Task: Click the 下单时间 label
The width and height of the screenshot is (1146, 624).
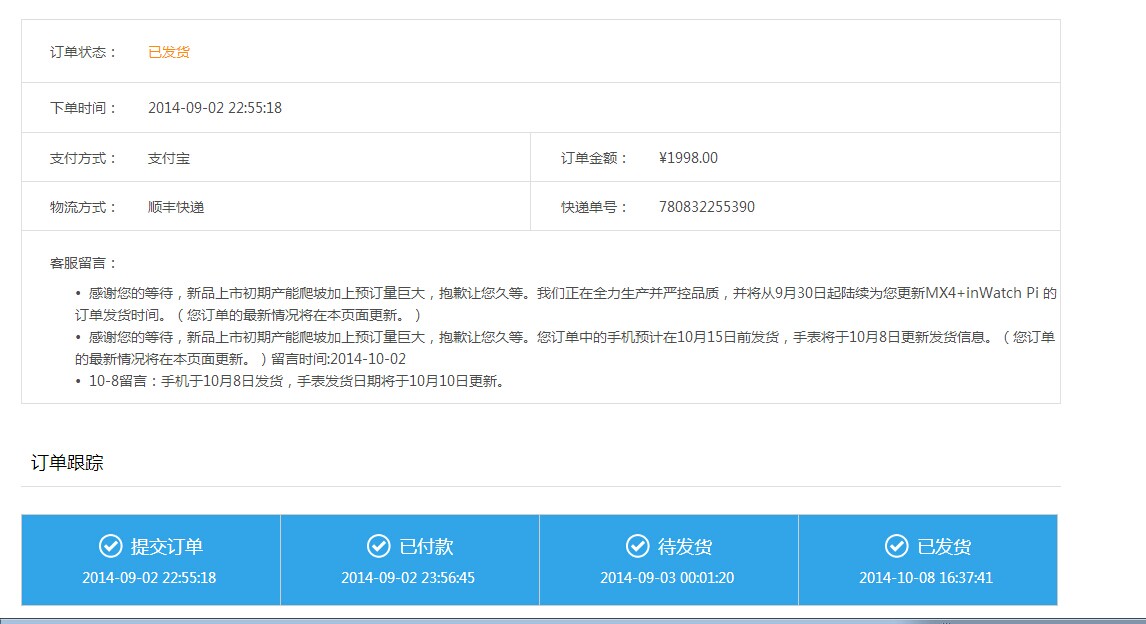Action: click(83, 108)
